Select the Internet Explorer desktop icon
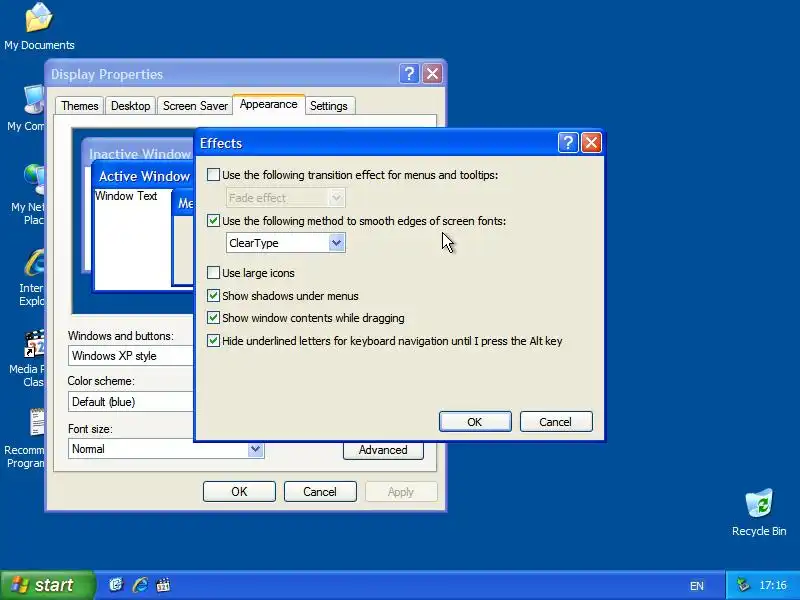Image resolution: width=800 pixels, height=600 pixels. click(x=32, y=278)
